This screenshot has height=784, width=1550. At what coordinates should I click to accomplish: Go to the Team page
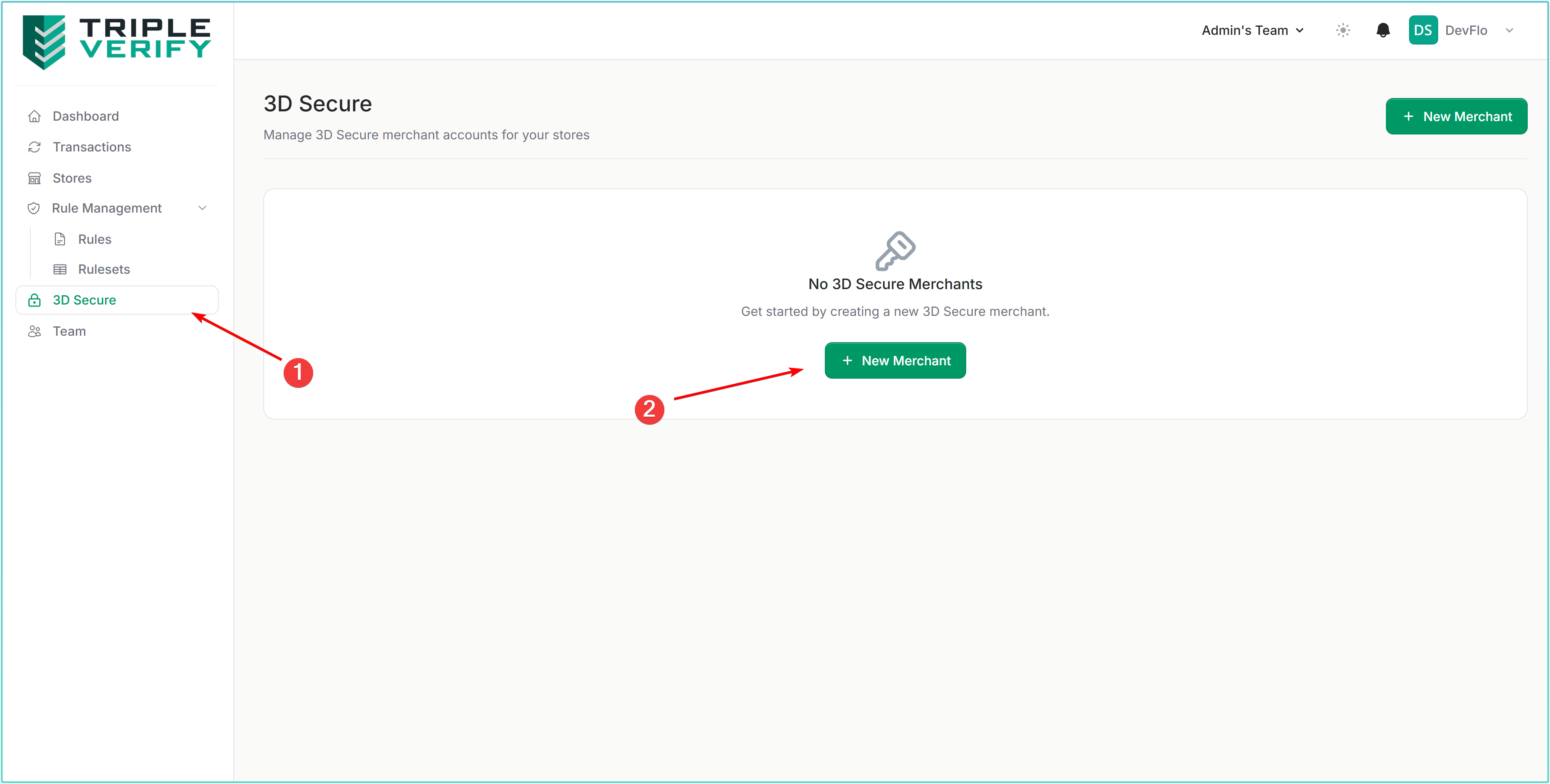point(69,331)
